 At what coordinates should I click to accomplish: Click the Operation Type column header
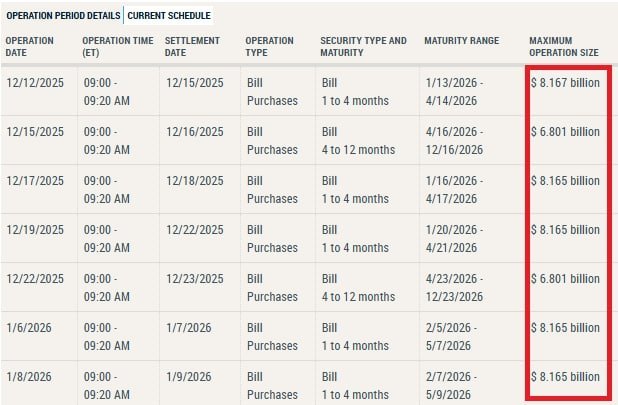click(271, 47)
